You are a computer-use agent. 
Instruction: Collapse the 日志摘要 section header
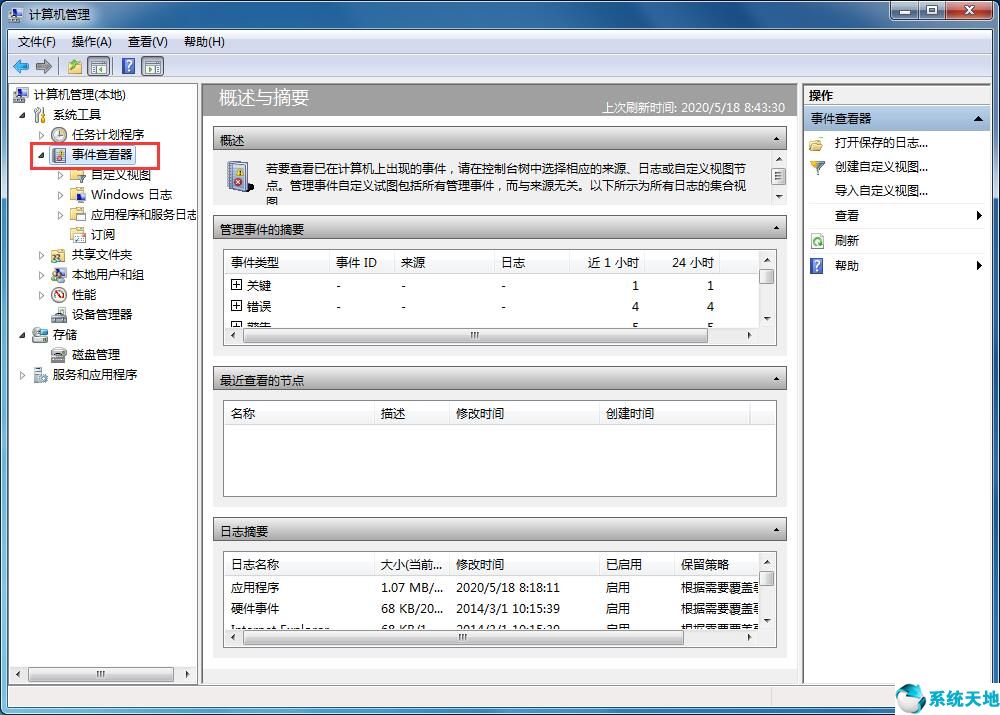[777, 530]
